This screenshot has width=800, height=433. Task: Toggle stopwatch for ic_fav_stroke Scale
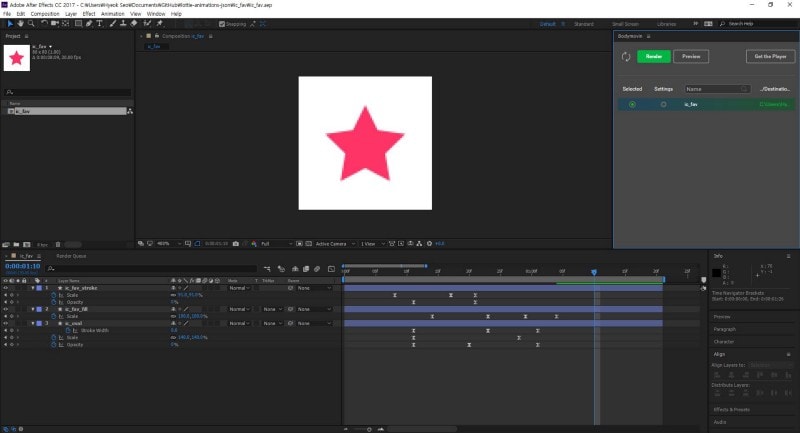[x=54, y=295]
